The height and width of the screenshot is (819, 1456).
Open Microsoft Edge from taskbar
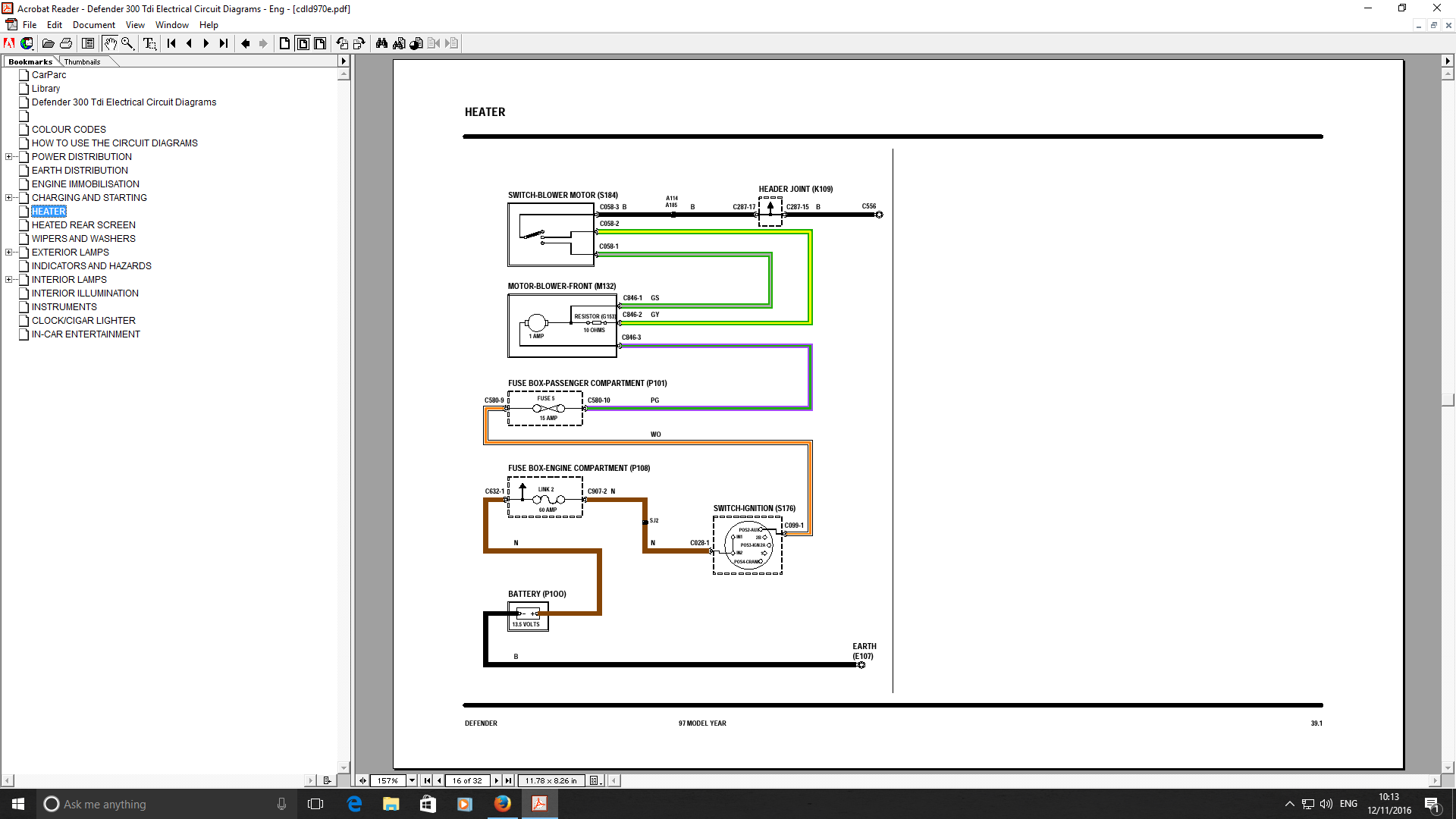click(x=354, y=804)
